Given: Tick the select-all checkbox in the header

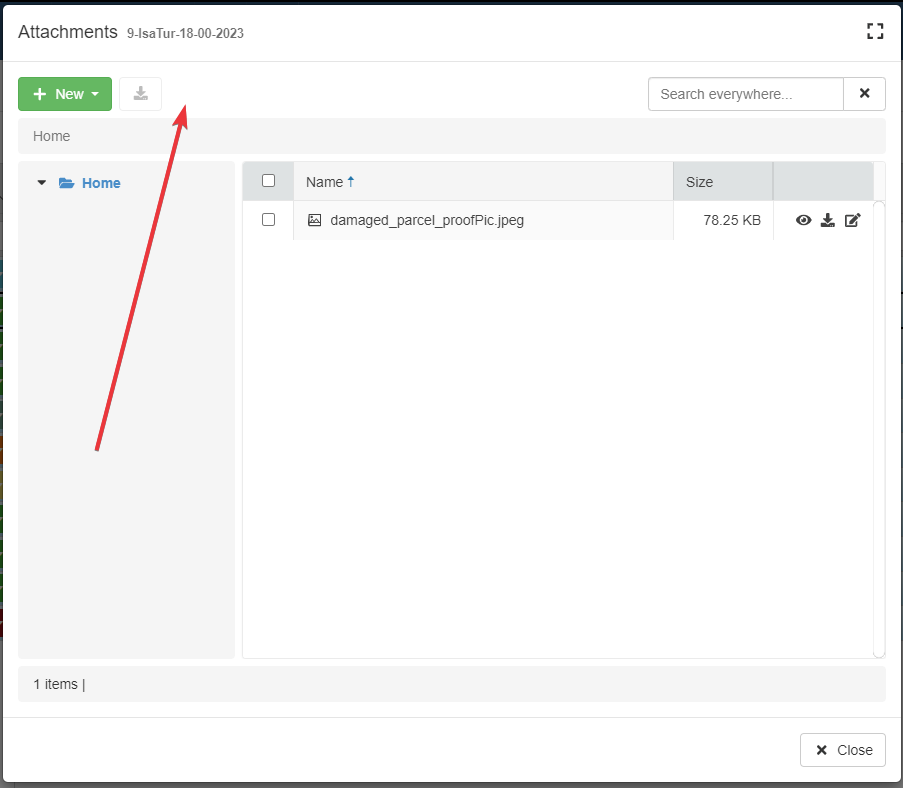Looking at the screenshot, I should 268,181.
